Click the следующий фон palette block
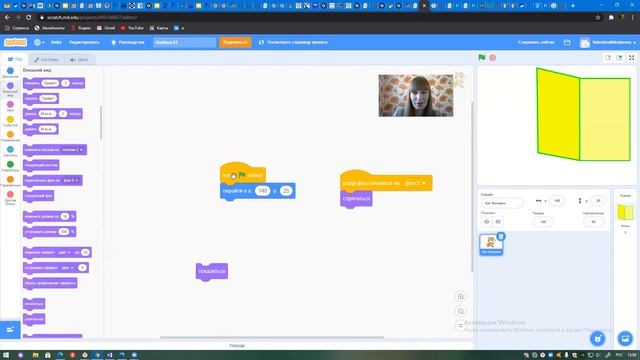The image size is (640, 360). pyautogui.click(x=39, y=196)
